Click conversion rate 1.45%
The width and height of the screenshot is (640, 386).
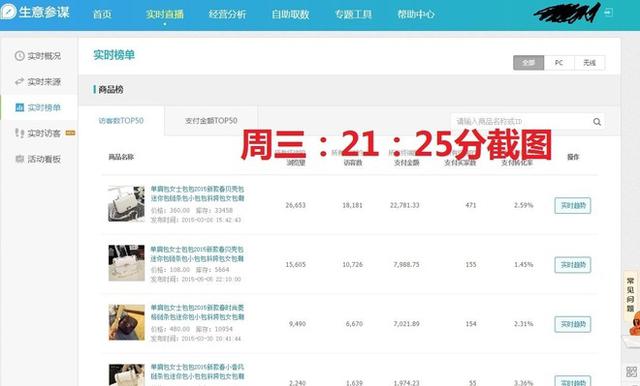pyautogui.click(x=524, y=265)
